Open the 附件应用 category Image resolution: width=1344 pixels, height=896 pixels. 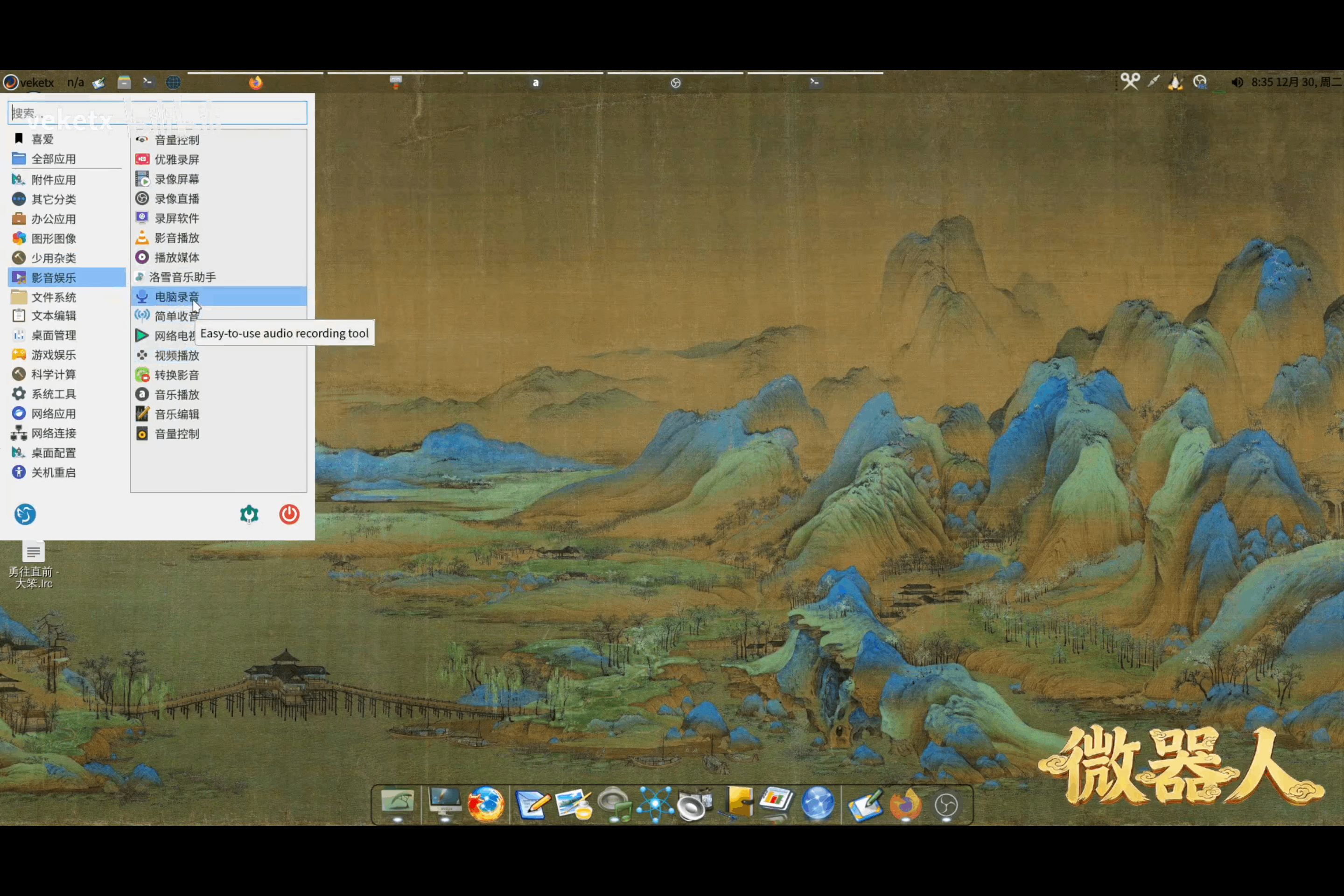click(67, 180)
